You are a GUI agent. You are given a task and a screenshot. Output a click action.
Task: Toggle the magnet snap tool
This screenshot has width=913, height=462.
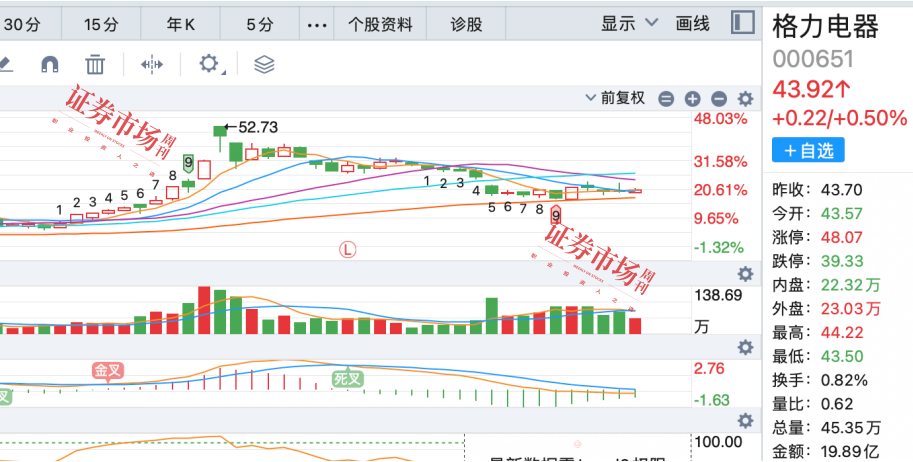coord(50,64)
